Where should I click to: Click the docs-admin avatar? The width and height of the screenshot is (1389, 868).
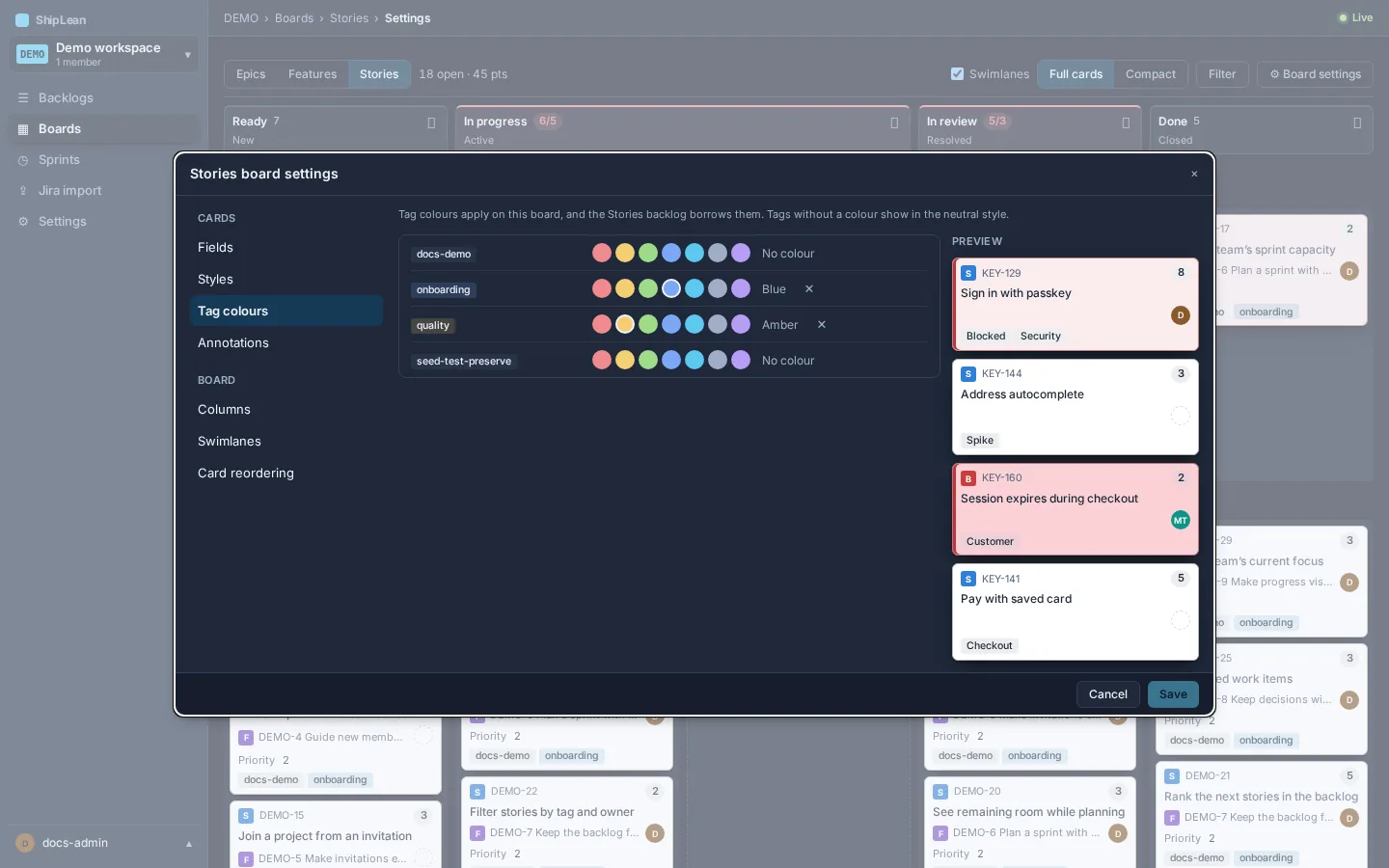pyautogui.click(x=25, y=843)
